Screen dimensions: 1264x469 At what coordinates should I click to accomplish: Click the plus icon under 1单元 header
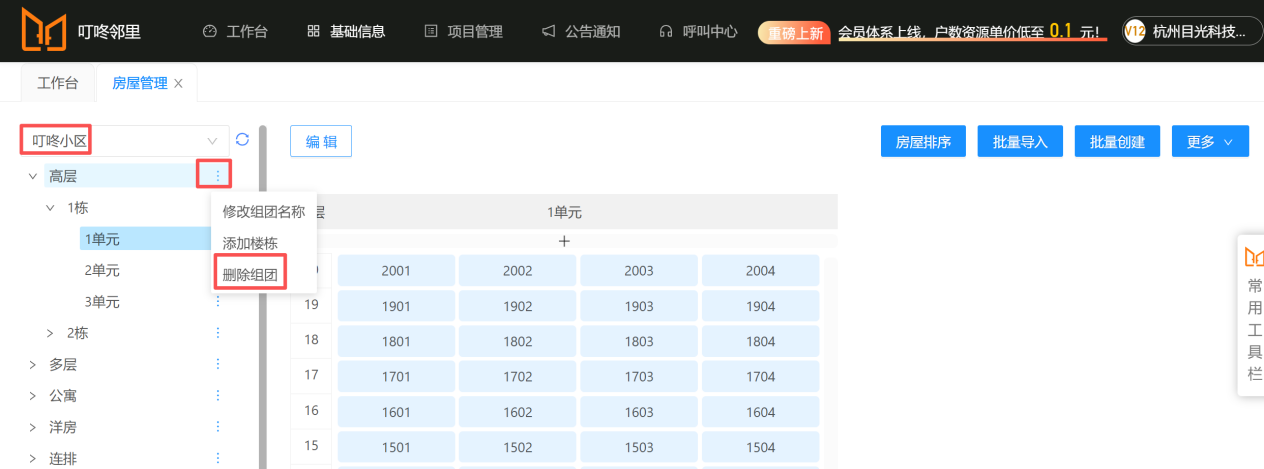(564, 241)
